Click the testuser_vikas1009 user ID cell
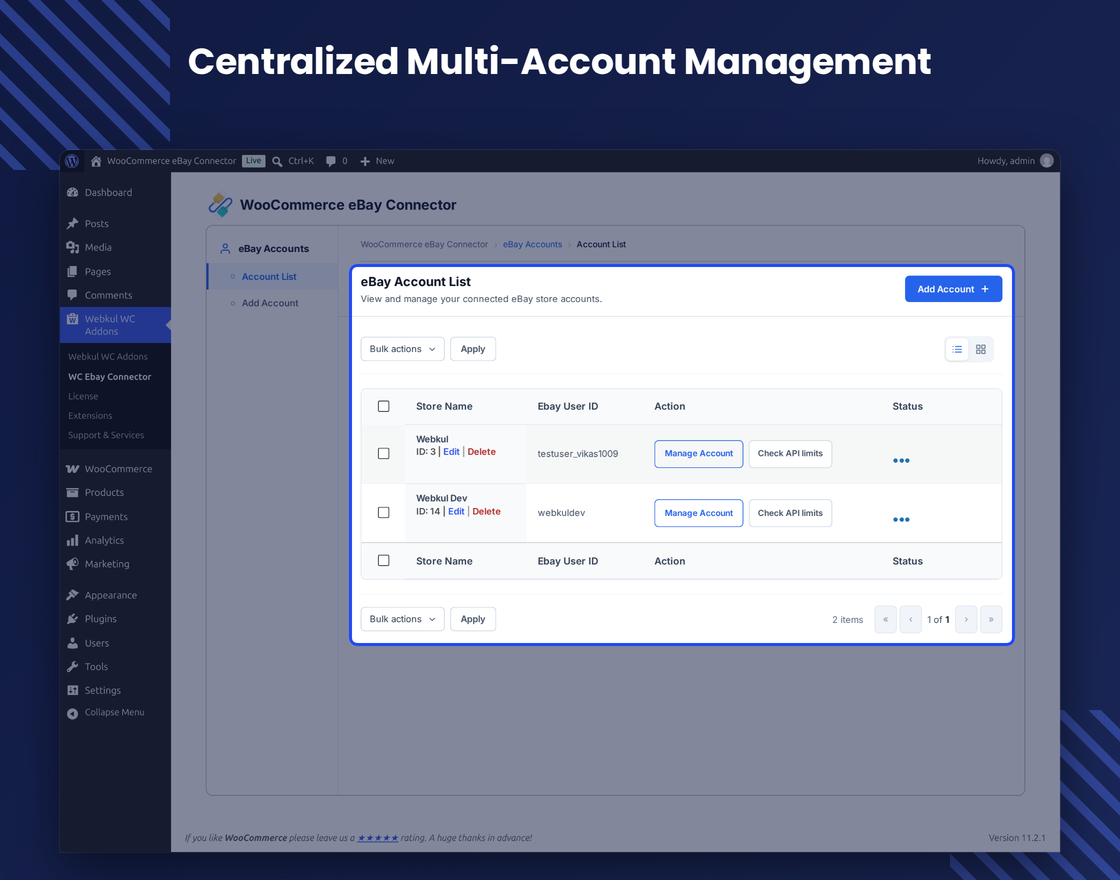The height and width of the screenshot is (880, 1120). pyautogui.click(x=578, y=454)
